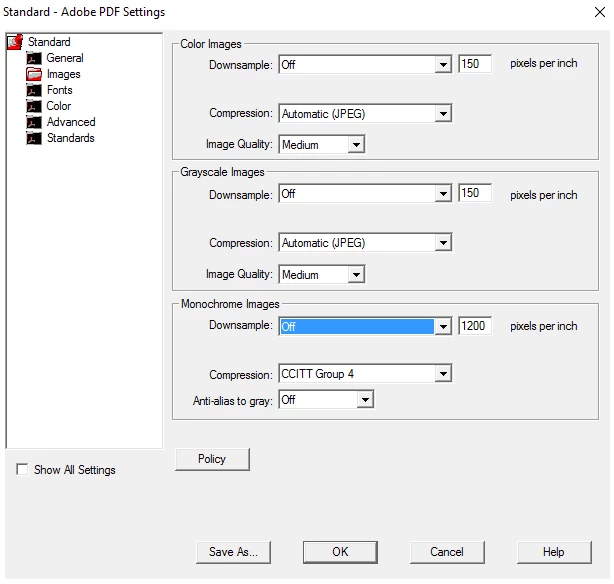Click the Save As... button
The width and height of the screenshot is (614, 584).
pyautogui.click(x=233, y=552)
